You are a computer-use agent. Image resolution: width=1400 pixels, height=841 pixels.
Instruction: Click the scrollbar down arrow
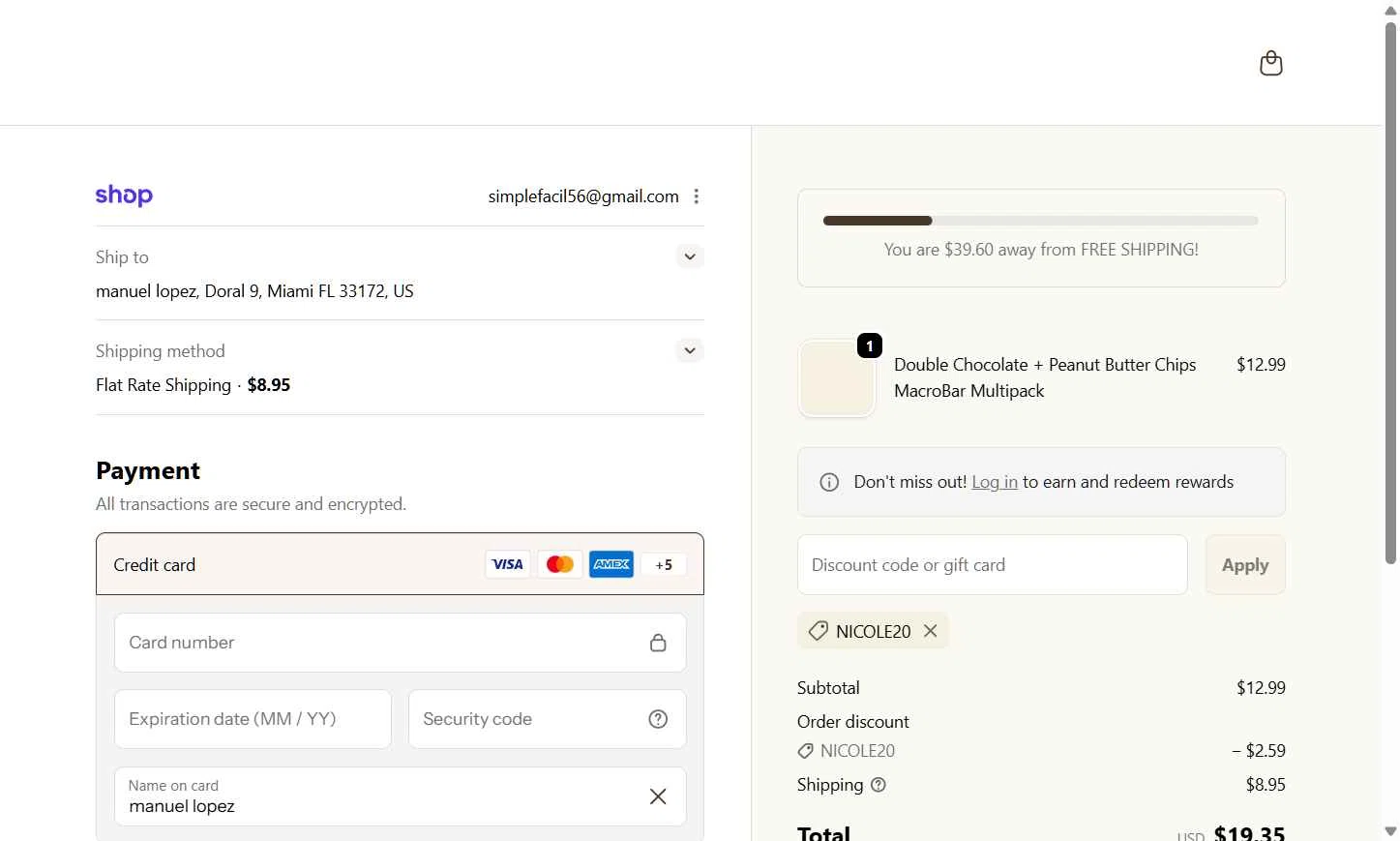pos(1390,831)
